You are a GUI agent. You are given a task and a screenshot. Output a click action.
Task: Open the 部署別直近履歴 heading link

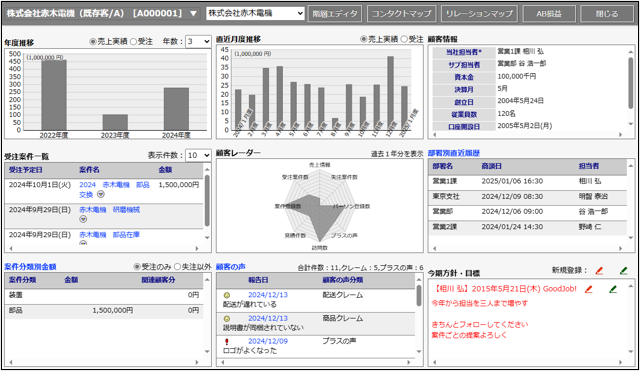[453, 153]
